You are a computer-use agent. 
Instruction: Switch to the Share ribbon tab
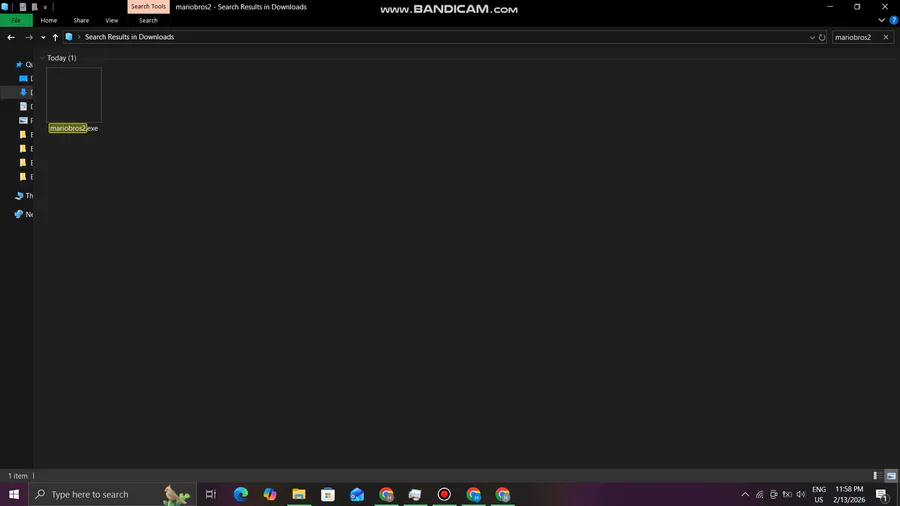81,20
